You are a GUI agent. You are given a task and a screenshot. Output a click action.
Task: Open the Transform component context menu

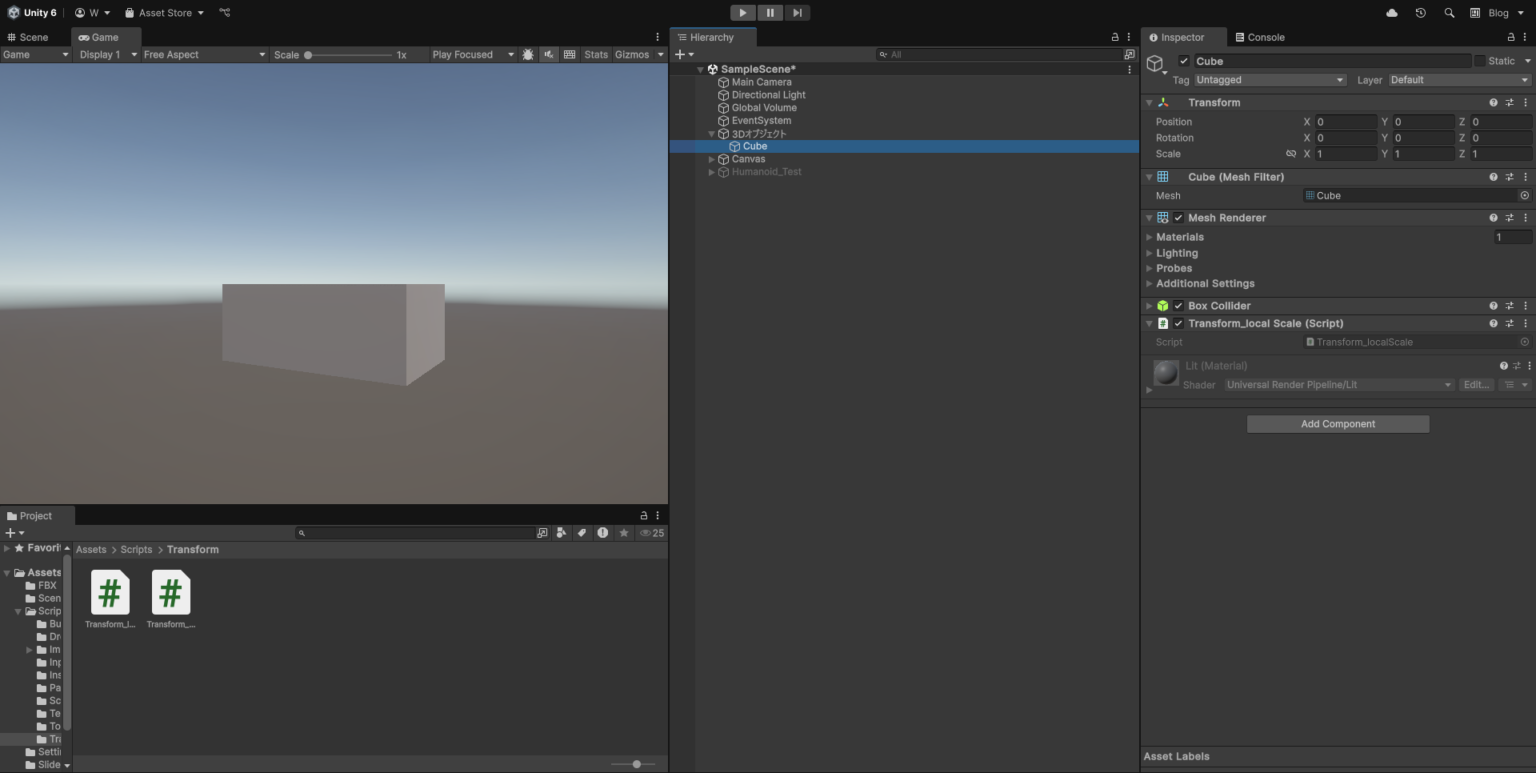pyautogui.click(x=1526, y=102)
